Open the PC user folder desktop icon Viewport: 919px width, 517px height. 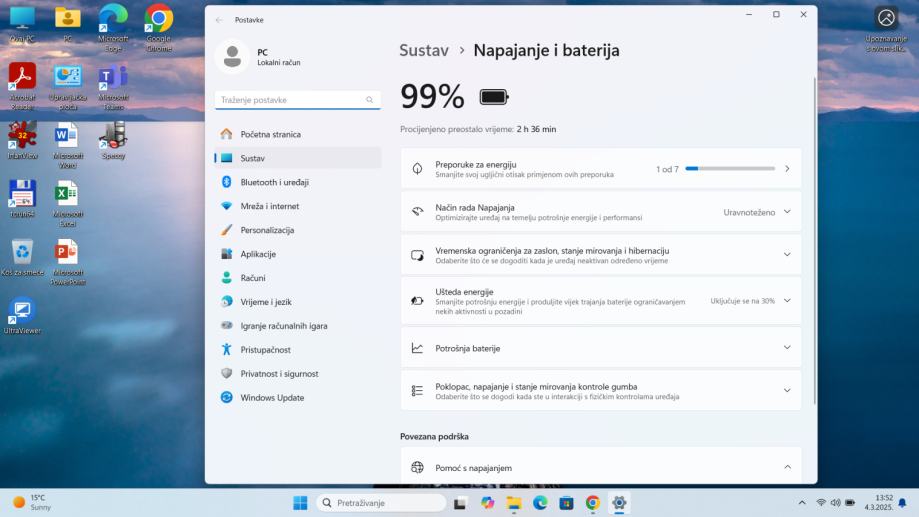[67, 23]
